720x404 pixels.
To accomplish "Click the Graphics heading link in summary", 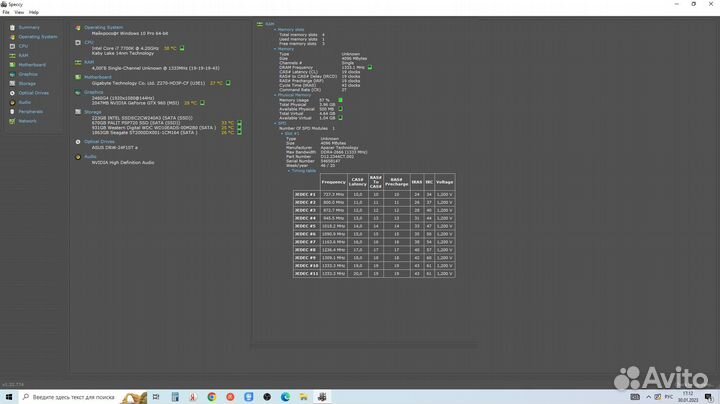I will coord(94,92).
